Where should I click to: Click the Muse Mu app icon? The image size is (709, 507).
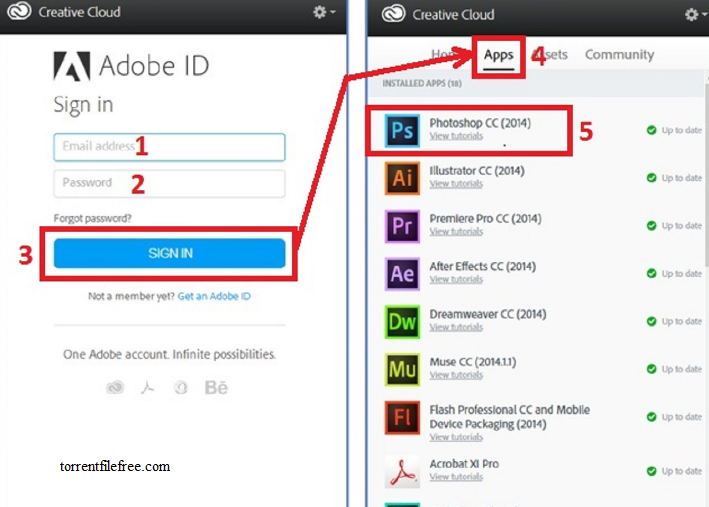point(402,370)
